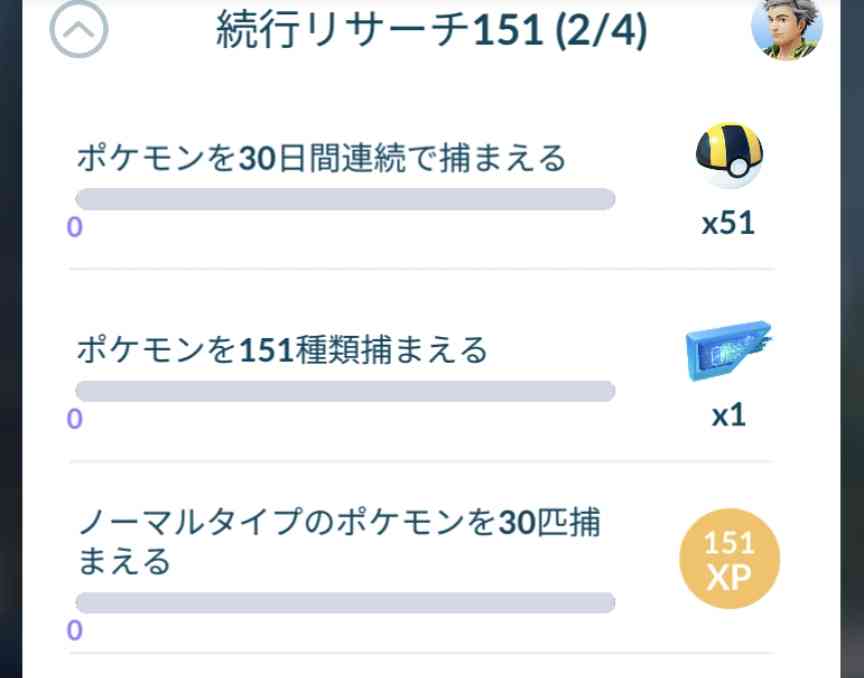This screenshot has height=678, width=864.
Task: Click the progress bar for Normal-type task
Action: 345,602
